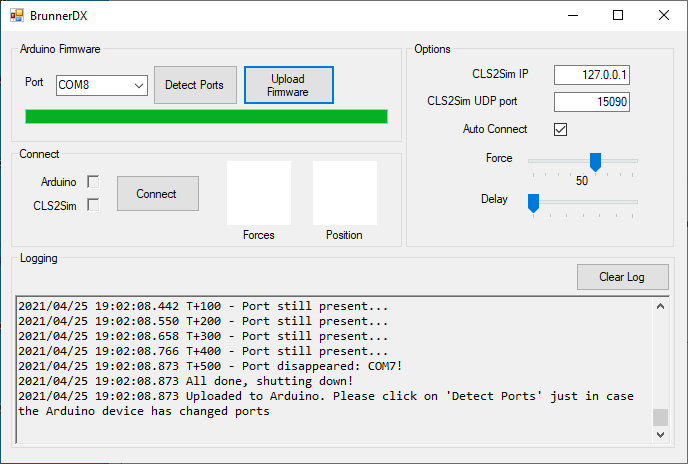Click the BrunnerDX app icon in title bar
This screenshot has width=688, height=464.
pyautogui.click(x=17, y=15)
